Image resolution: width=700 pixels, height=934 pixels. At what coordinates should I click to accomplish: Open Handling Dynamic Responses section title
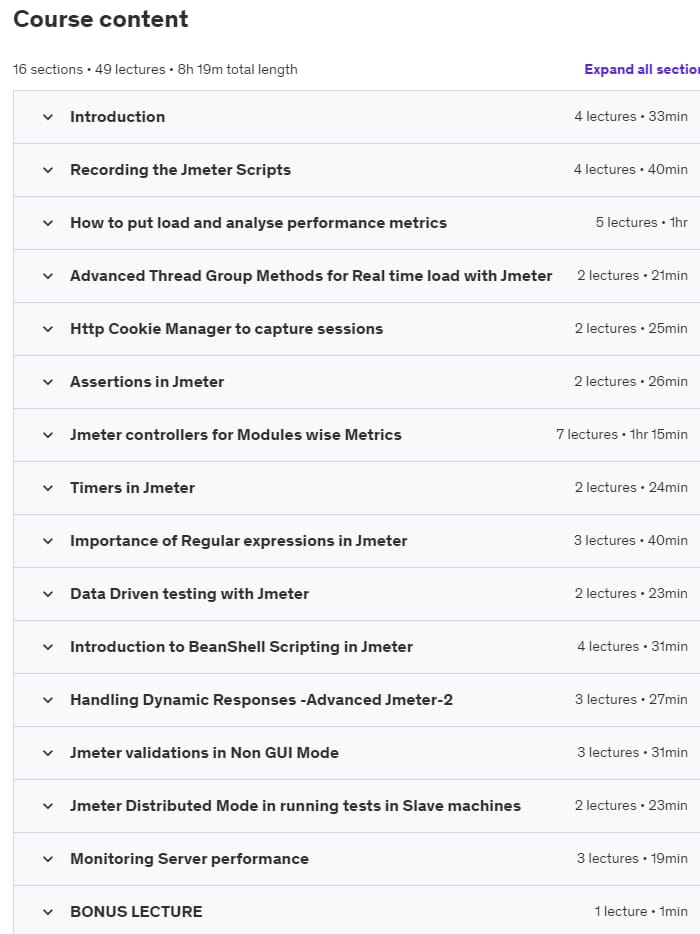click(x=261, y=700)
